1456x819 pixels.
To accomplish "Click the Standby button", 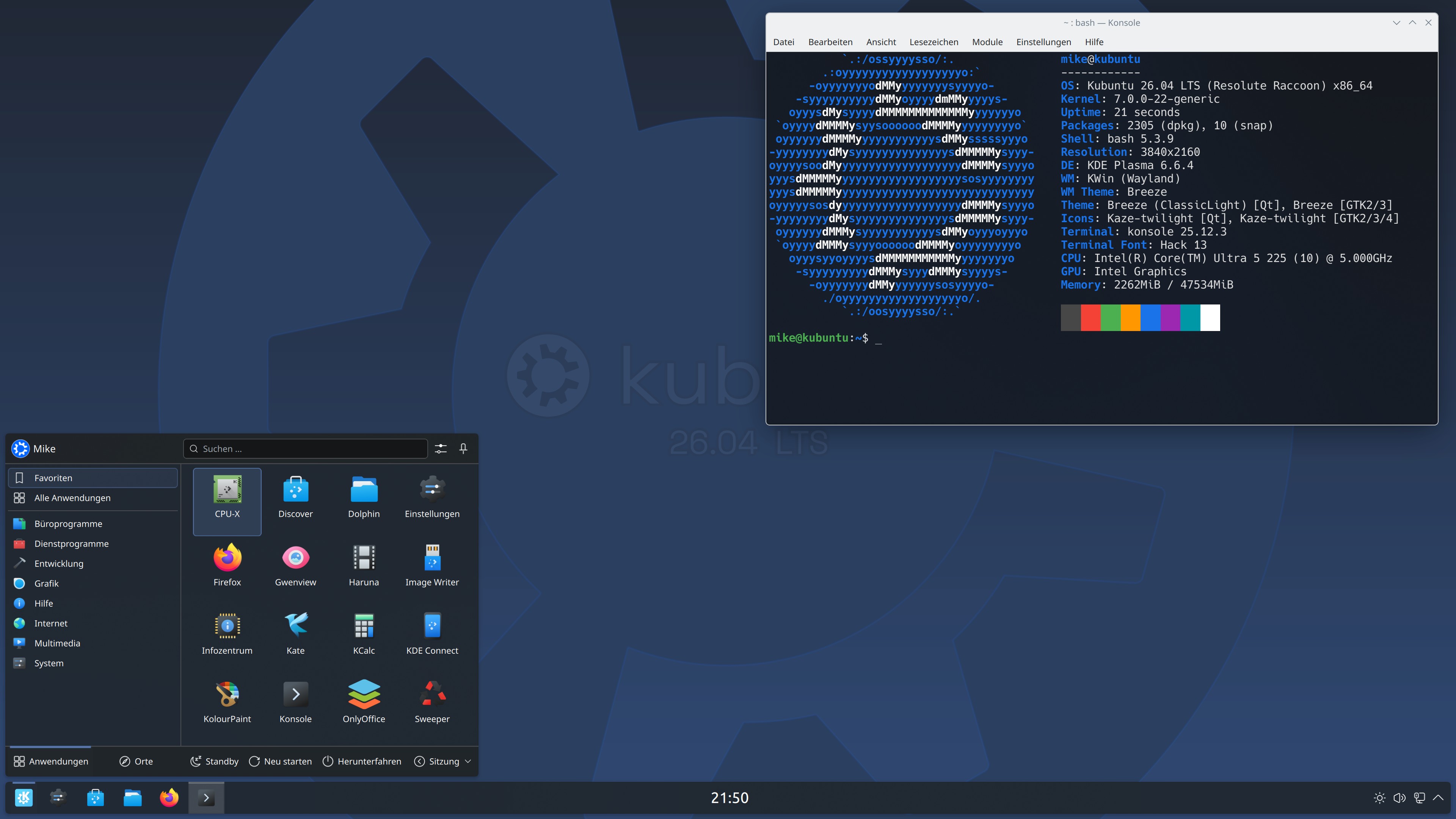I will tap(214, 761).
